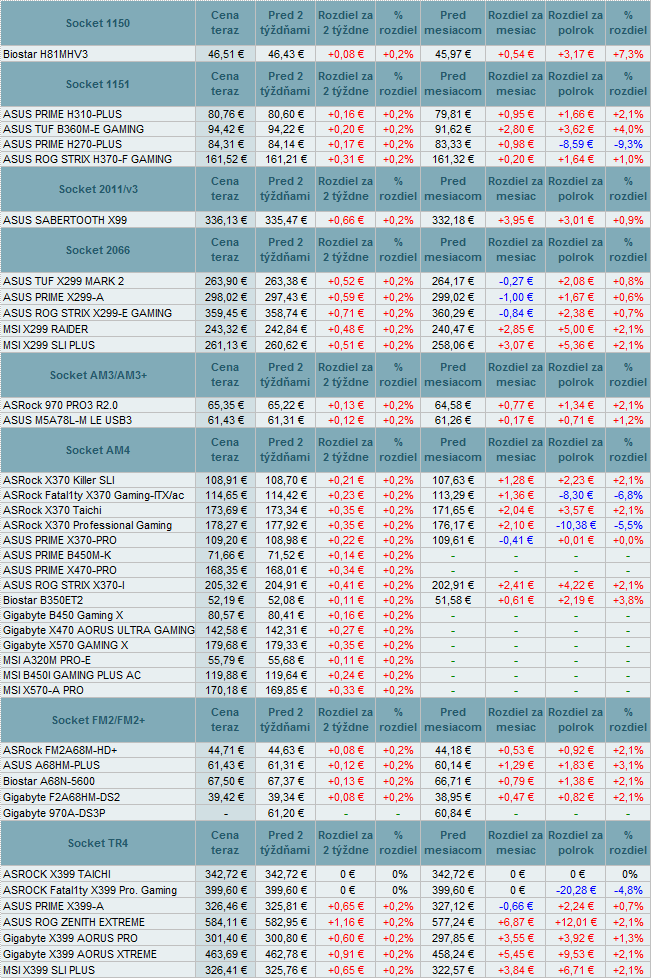This screenshot has width=651, height=978.
Task: Select the 336,13 € price of SABERTOOTH X99
Action: [226, 219]
